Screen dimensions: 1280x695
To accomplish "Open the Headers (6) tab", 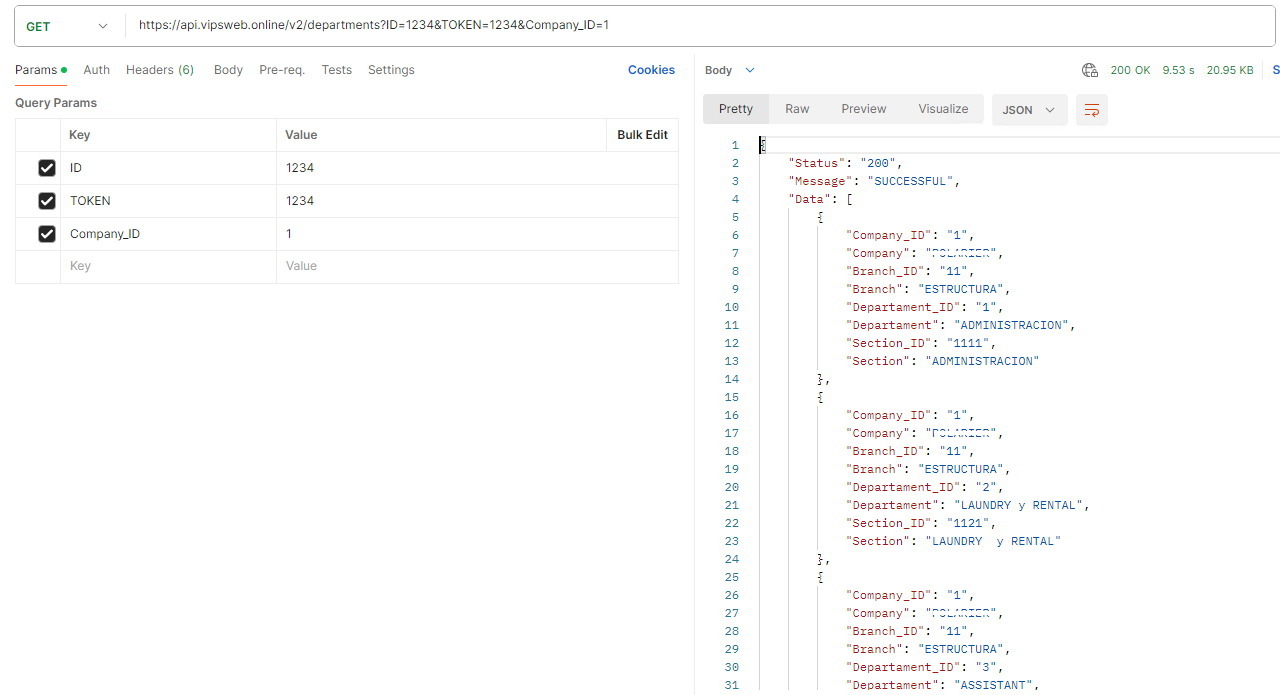I will pos(160,70).
